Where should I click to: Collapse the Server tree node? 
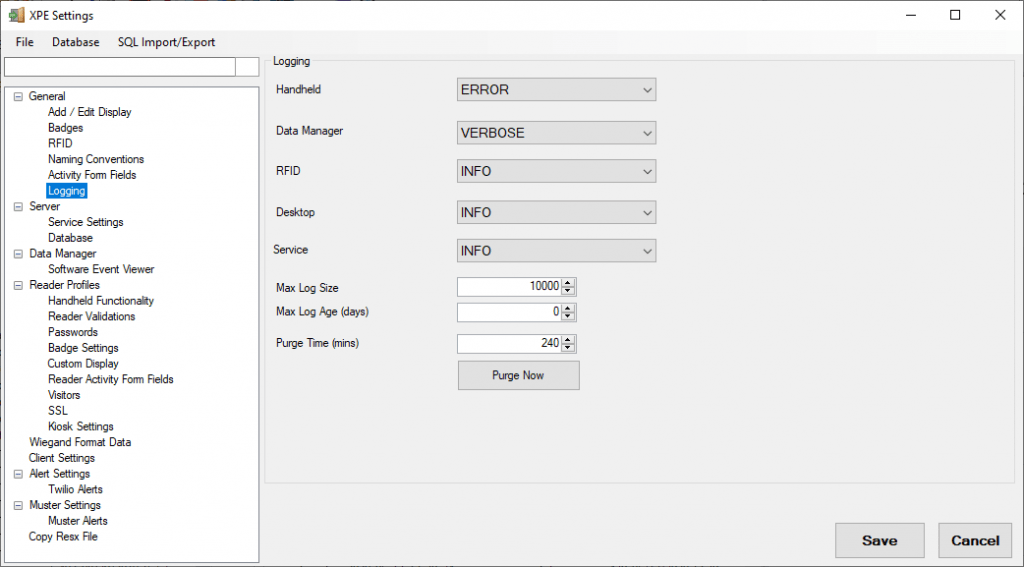[x=18, y=206]
